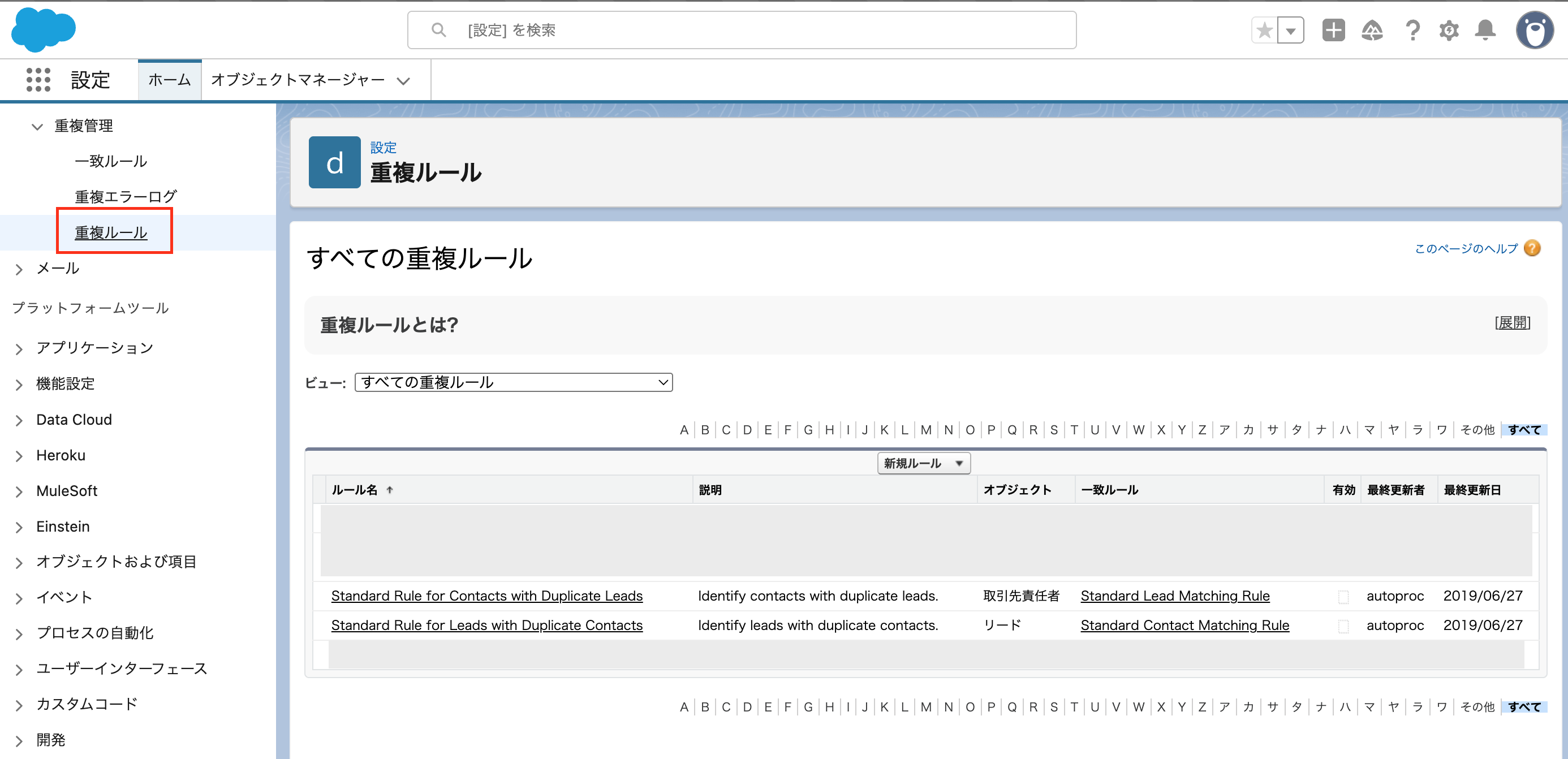This screenshot has height=759, width=1568.
Task: Expand the イベント sidebar section
Action: 19,598
